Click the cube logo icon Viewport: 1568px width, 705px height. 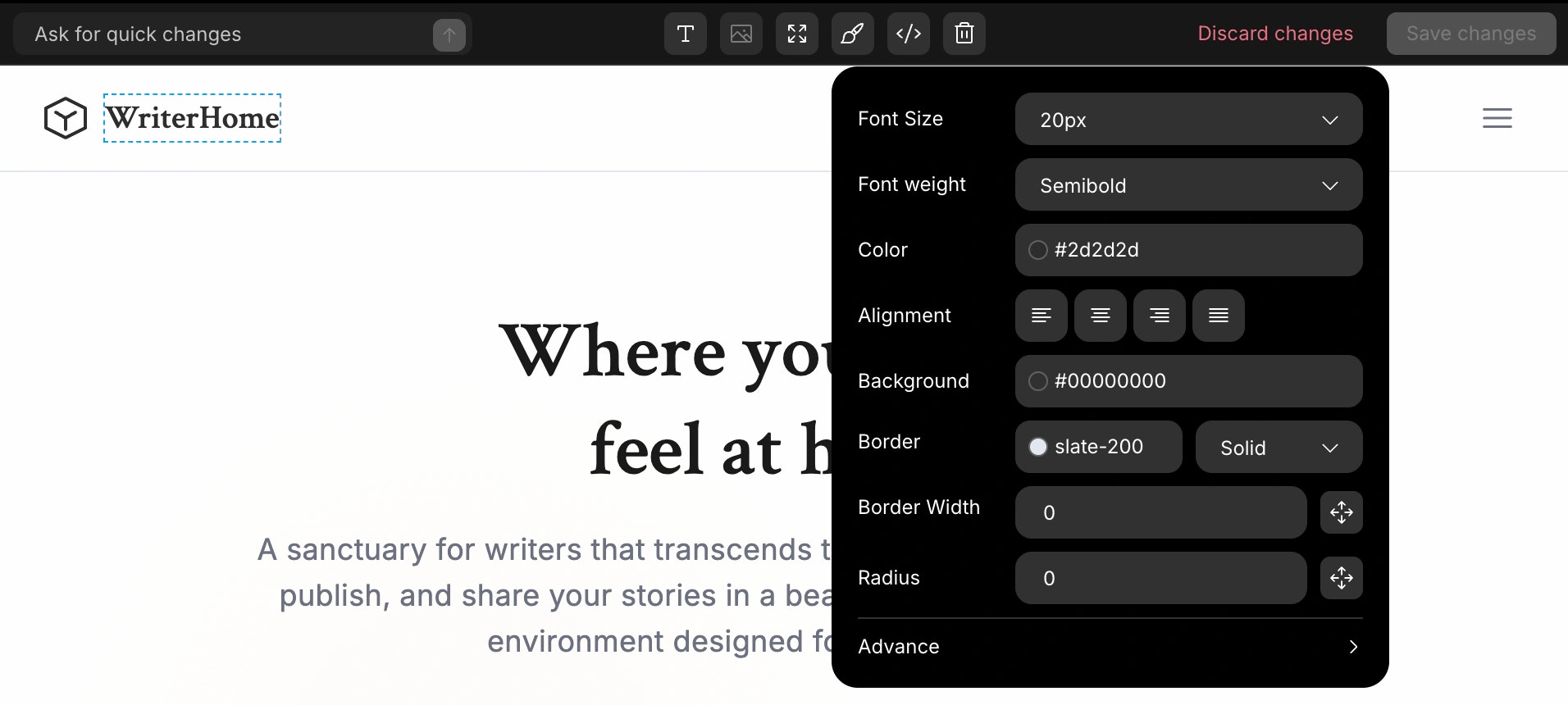66,118
